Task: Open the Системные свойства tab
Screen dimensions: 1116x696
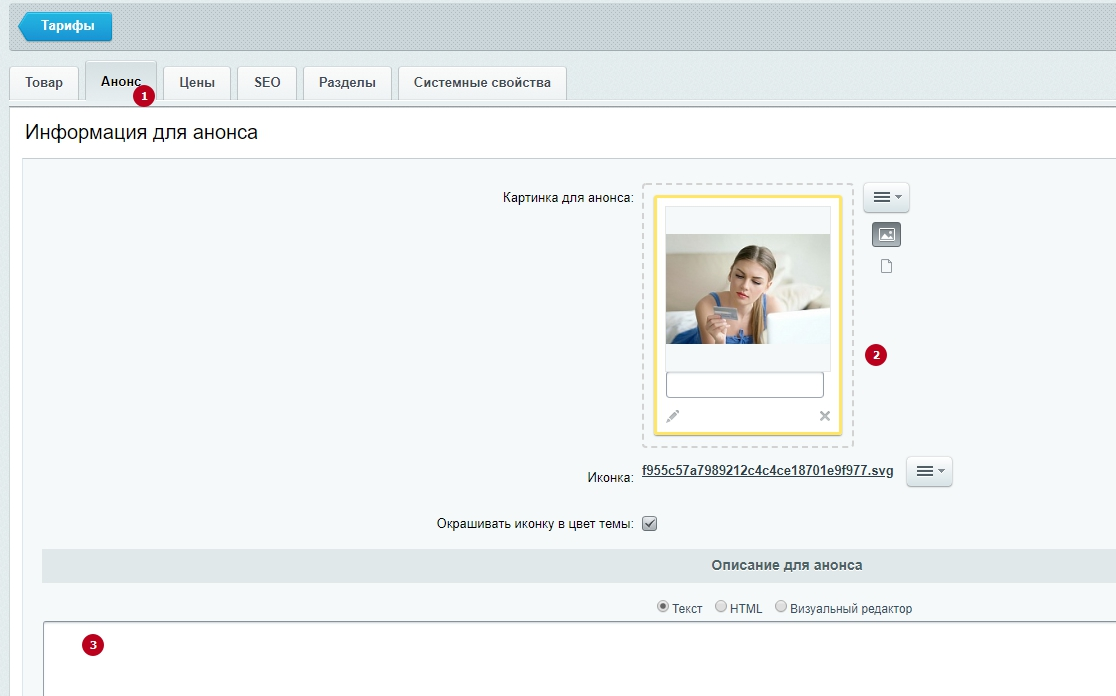Action: tap(483, 83)
